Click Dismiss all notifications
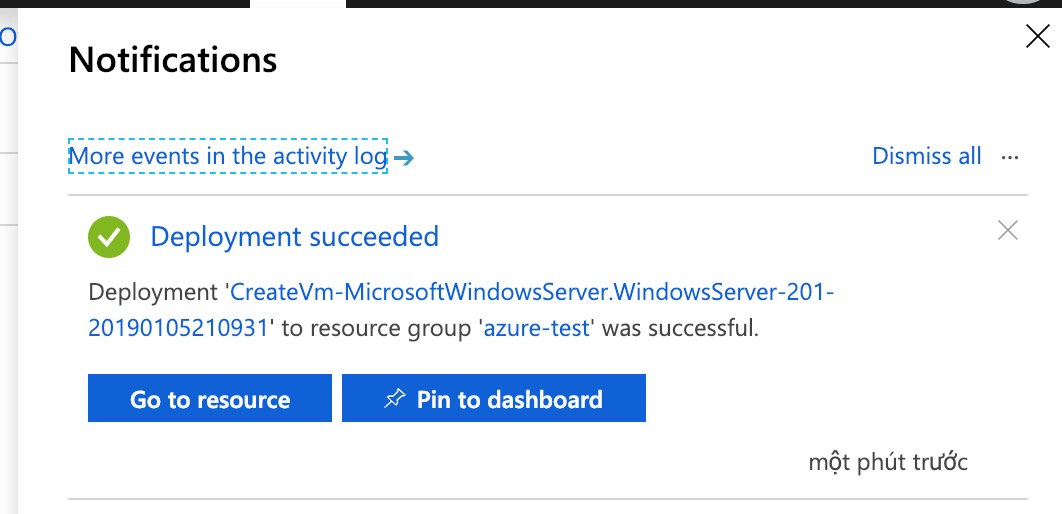This screenshot has height=514, width=1062. (927, 156)
